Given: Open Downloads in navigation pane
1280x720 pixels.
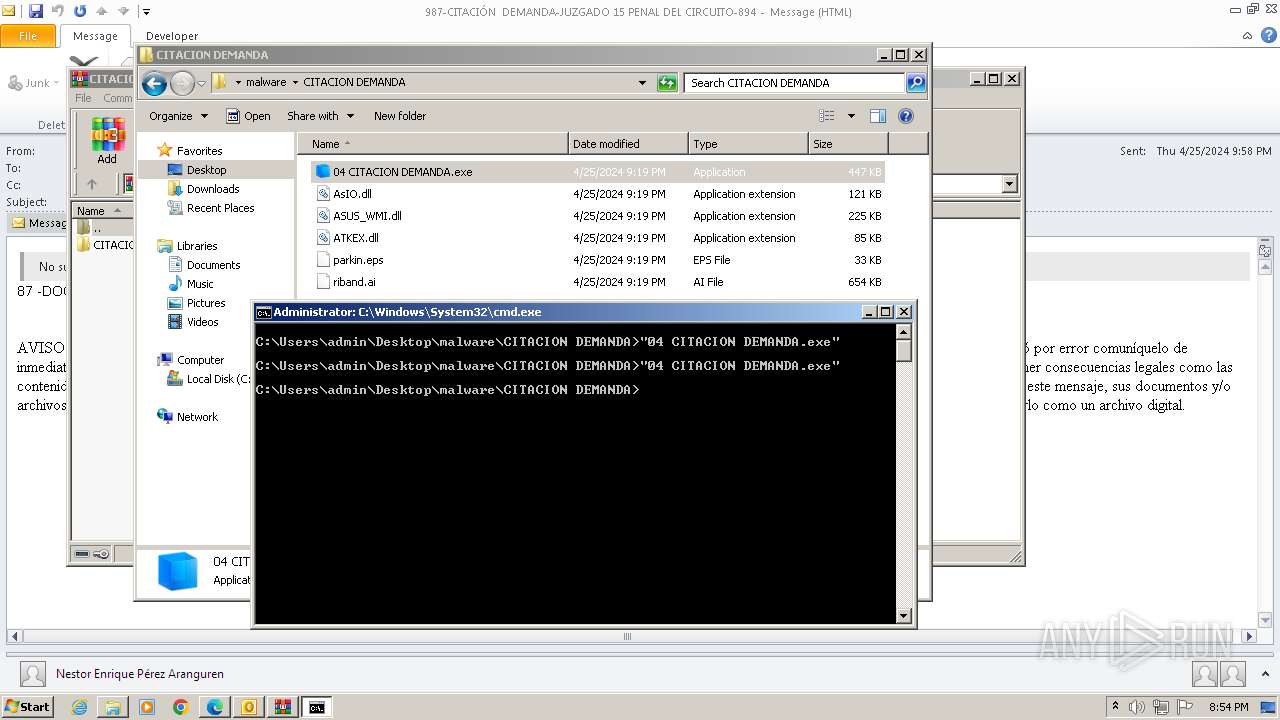Looking at the screenshot, I should [213, 189].
